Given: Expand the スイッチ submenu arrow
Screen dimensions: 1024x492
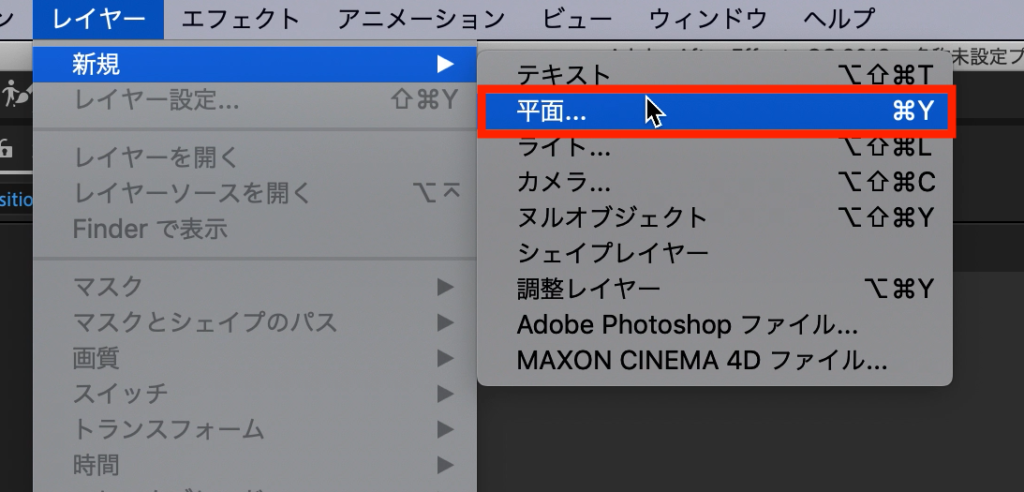Looking at the screenshot, I should click(445, 393).
